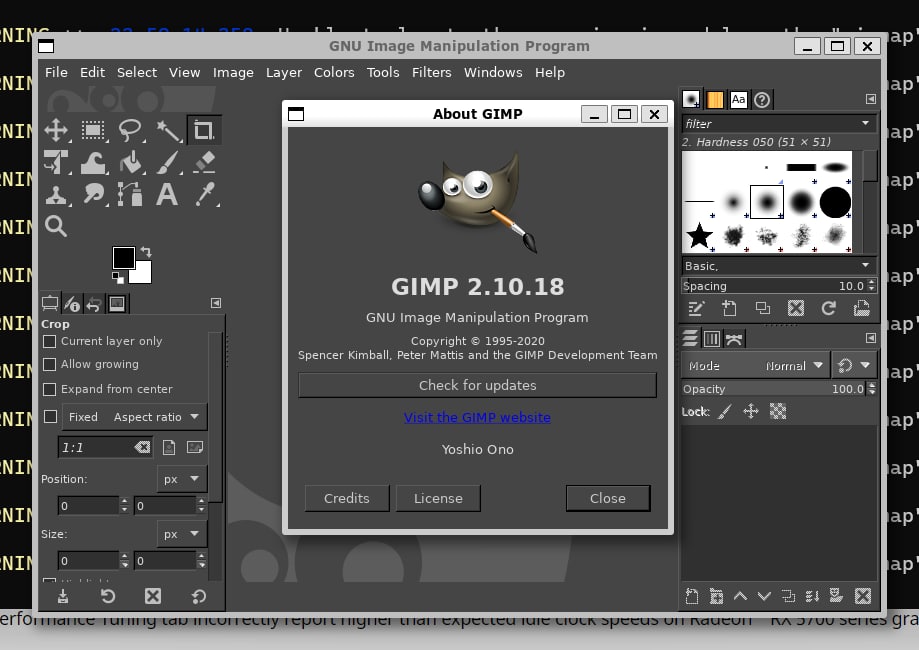Open the layer mode group switch dropdown
Screen dimensions: 919x650
tap(855, 366)
